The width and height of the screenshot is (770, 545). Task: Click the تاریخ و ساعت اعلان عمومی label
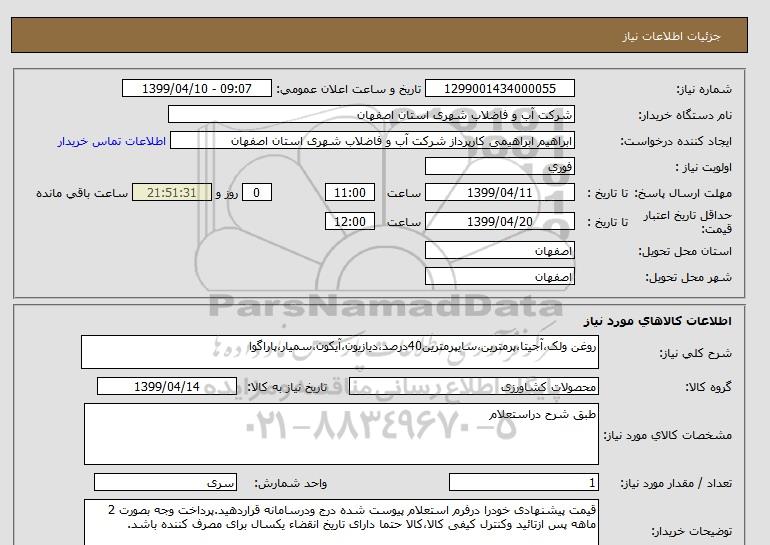click(x=349, y=89)
